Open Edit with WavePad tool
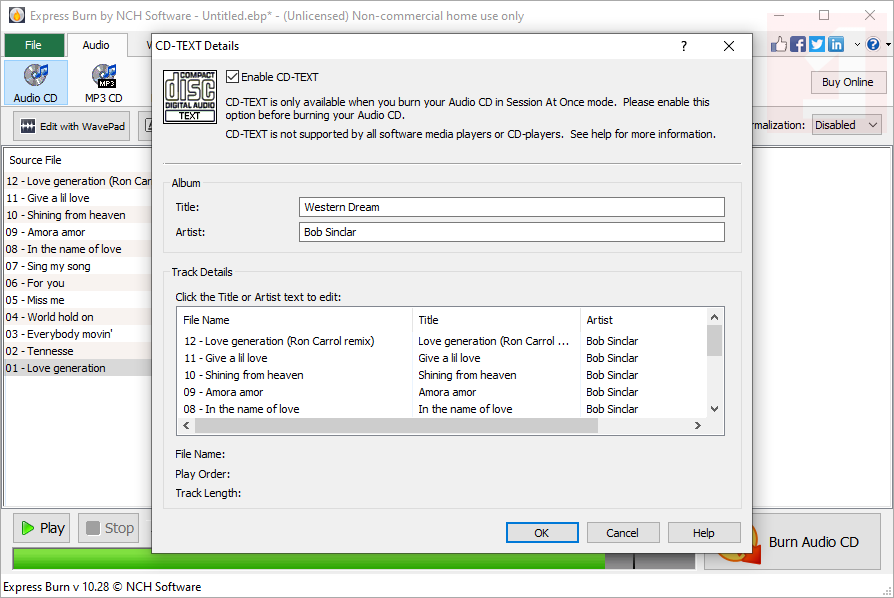 tap(72, 126)
